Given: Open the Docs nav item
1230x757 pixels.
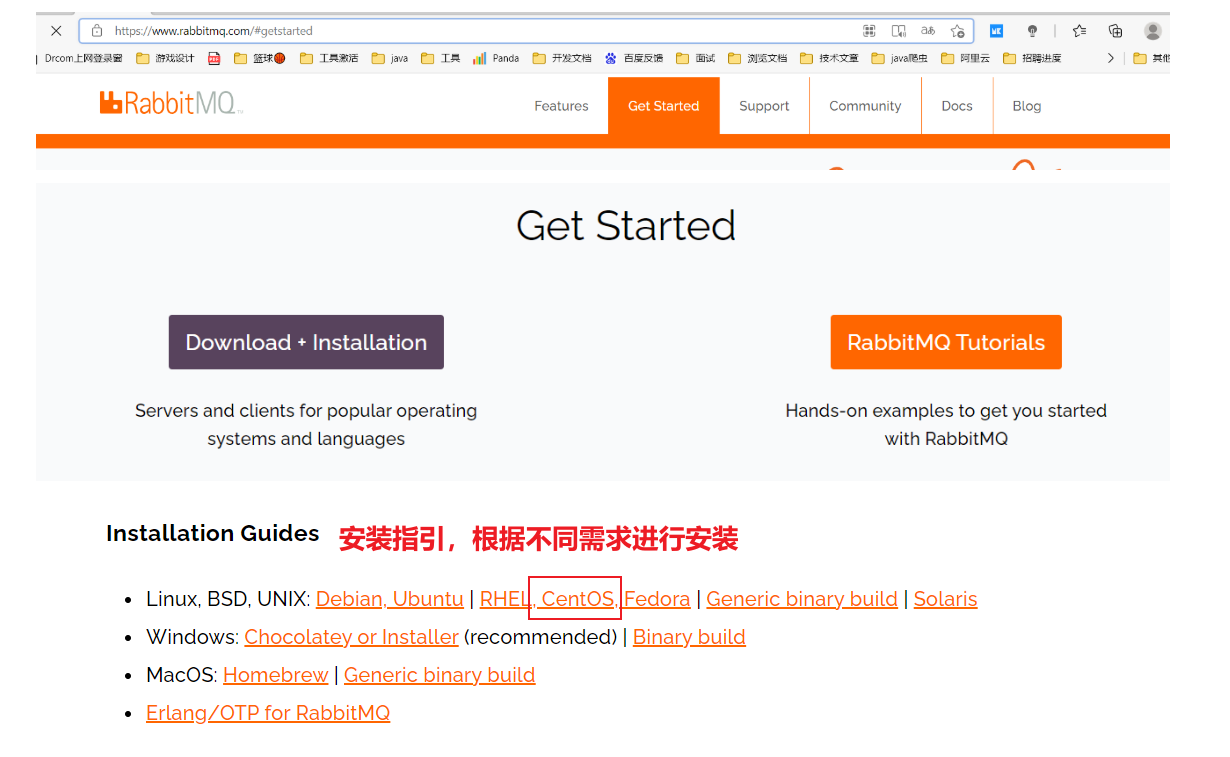Looking at the screenshot, I should (x=957, y=106).
